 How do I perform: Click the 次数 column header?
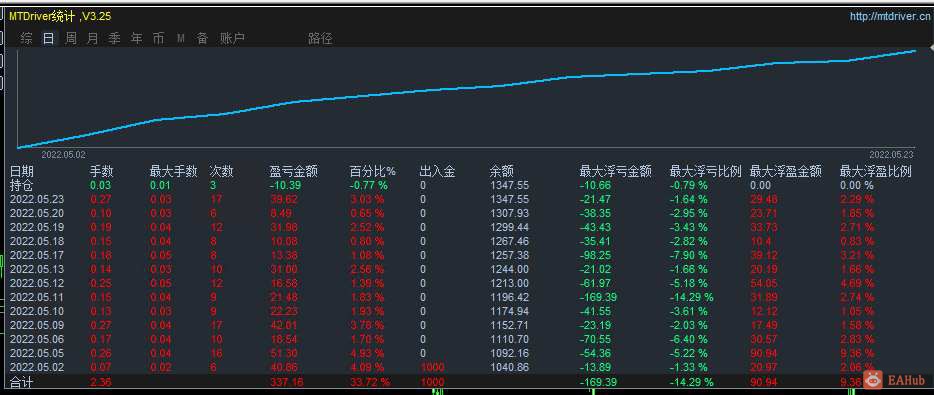pos(222,172)
